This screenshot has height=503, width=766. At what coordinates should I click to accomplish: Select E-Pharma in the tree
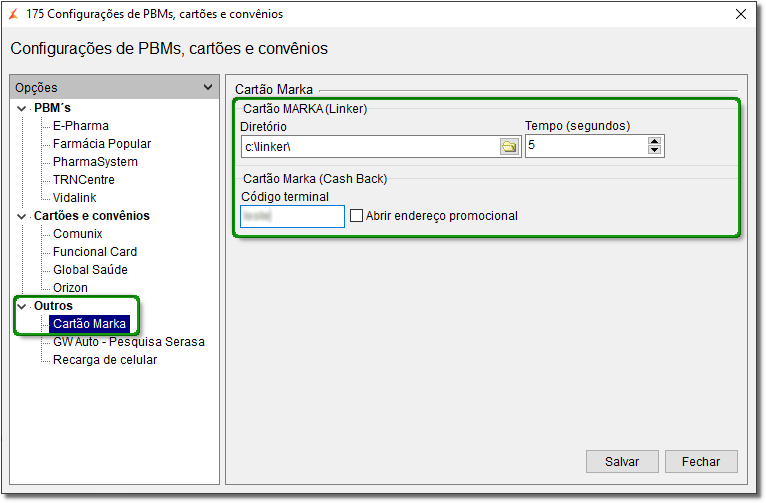[x=81, y=126]
